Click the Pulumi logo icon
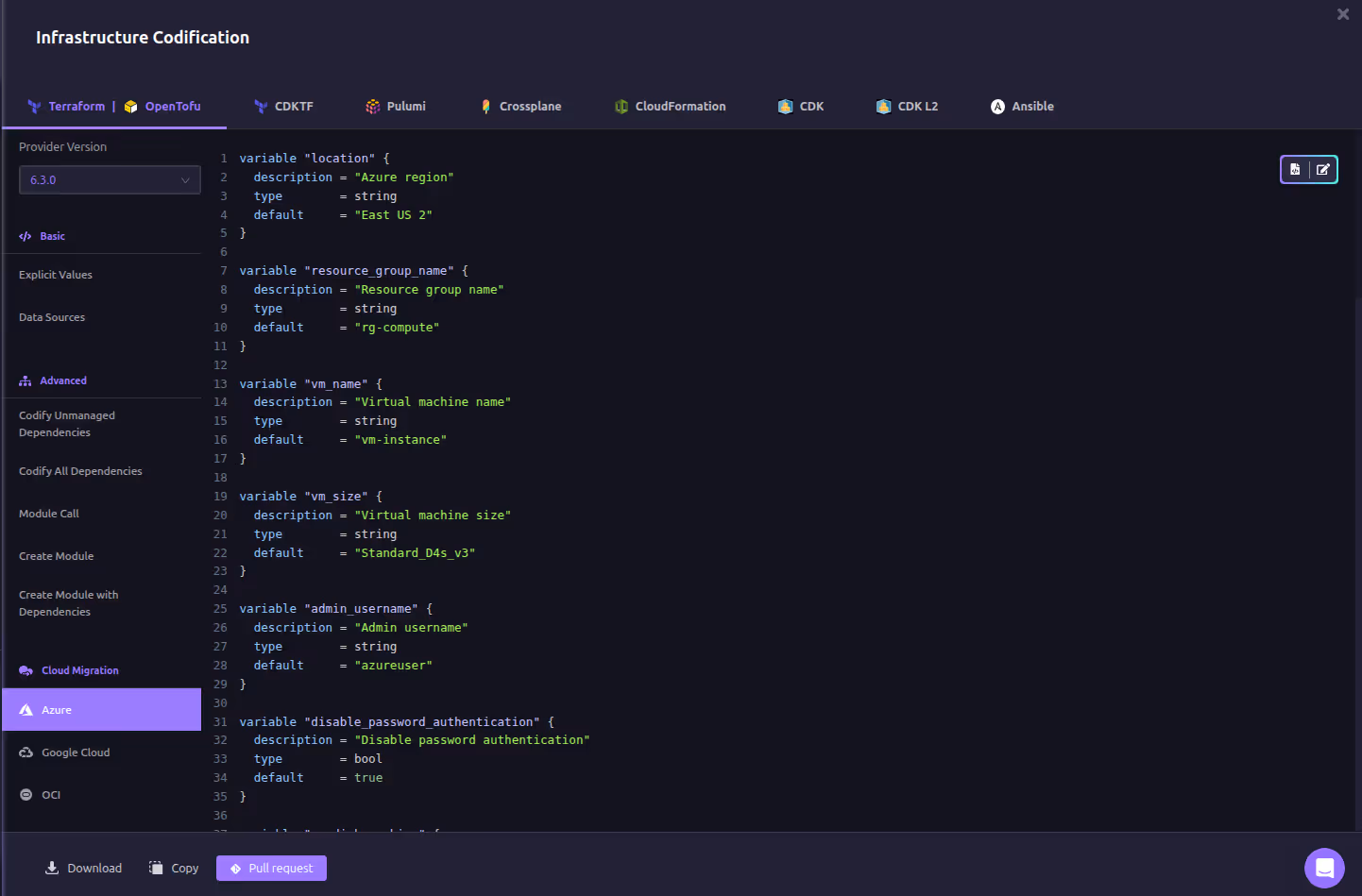The image size is (1362, 896). (373, 107)
